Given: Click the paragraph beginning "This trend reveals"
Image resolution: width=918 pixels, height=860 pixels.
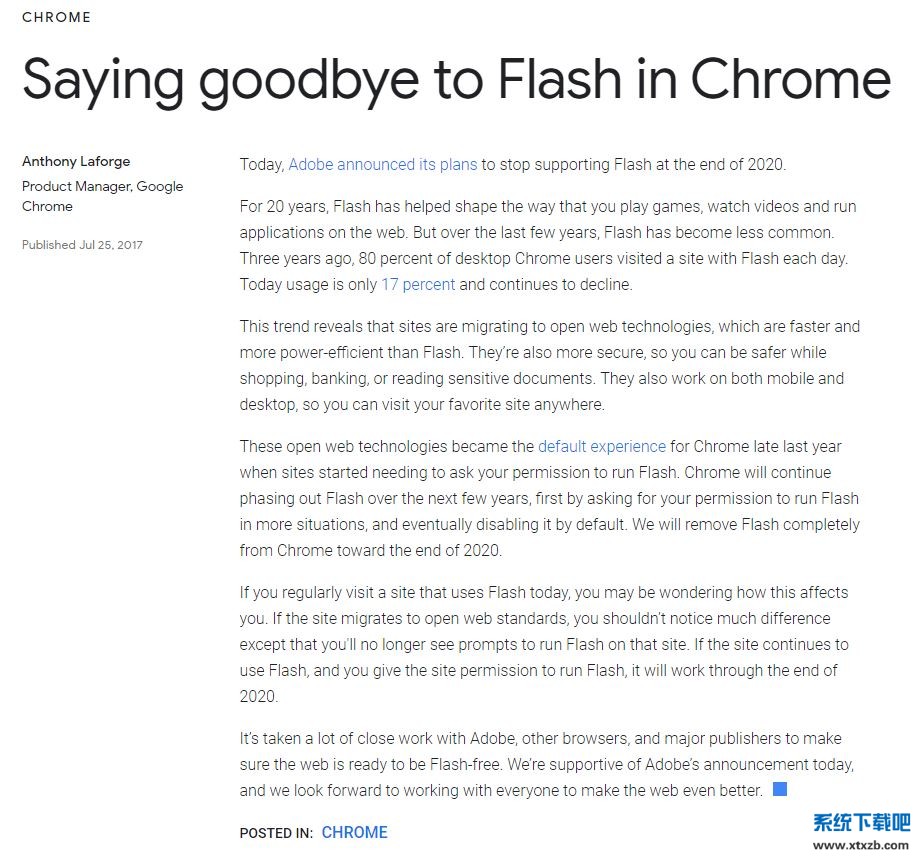Looking at the screenshot, I should (549, 365).
